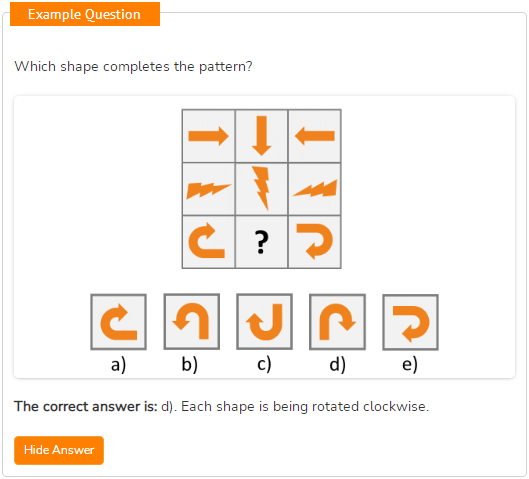Click the label 'd)' under the option

tap(337, 365)
